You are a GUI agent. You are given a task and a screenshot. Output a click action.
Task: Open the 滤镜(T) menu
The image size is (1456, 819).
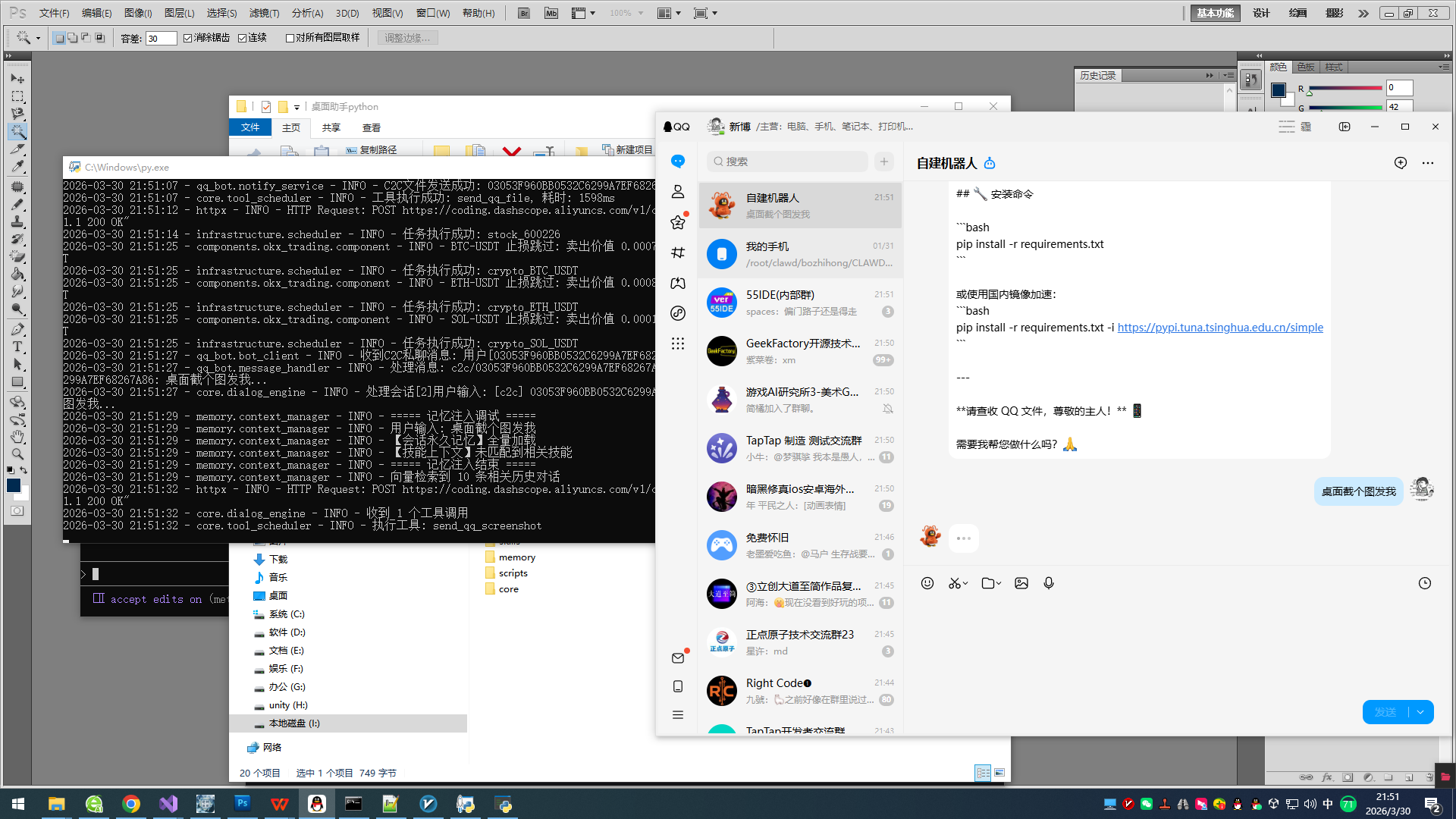pos(264,13)
